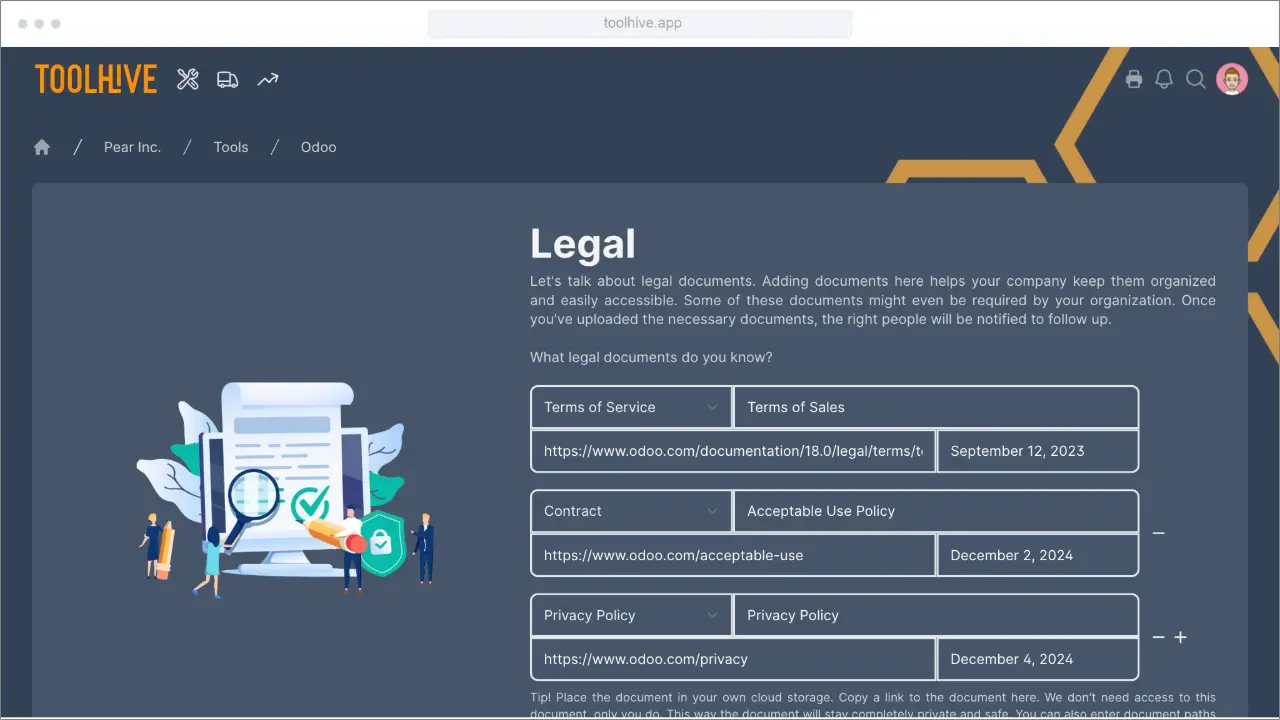Open search using the magnifier icon
This screenshot has width=1280, height=720.
pos(1196,79)
